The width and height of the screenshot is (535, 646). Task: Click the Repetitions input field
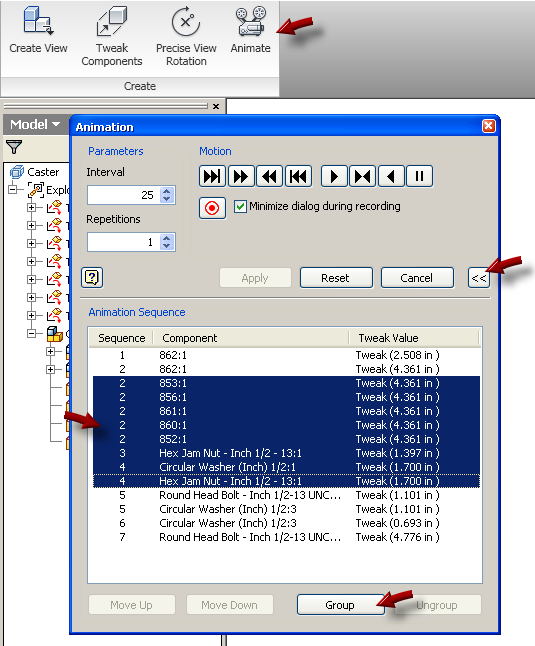[x=124, y=242]
